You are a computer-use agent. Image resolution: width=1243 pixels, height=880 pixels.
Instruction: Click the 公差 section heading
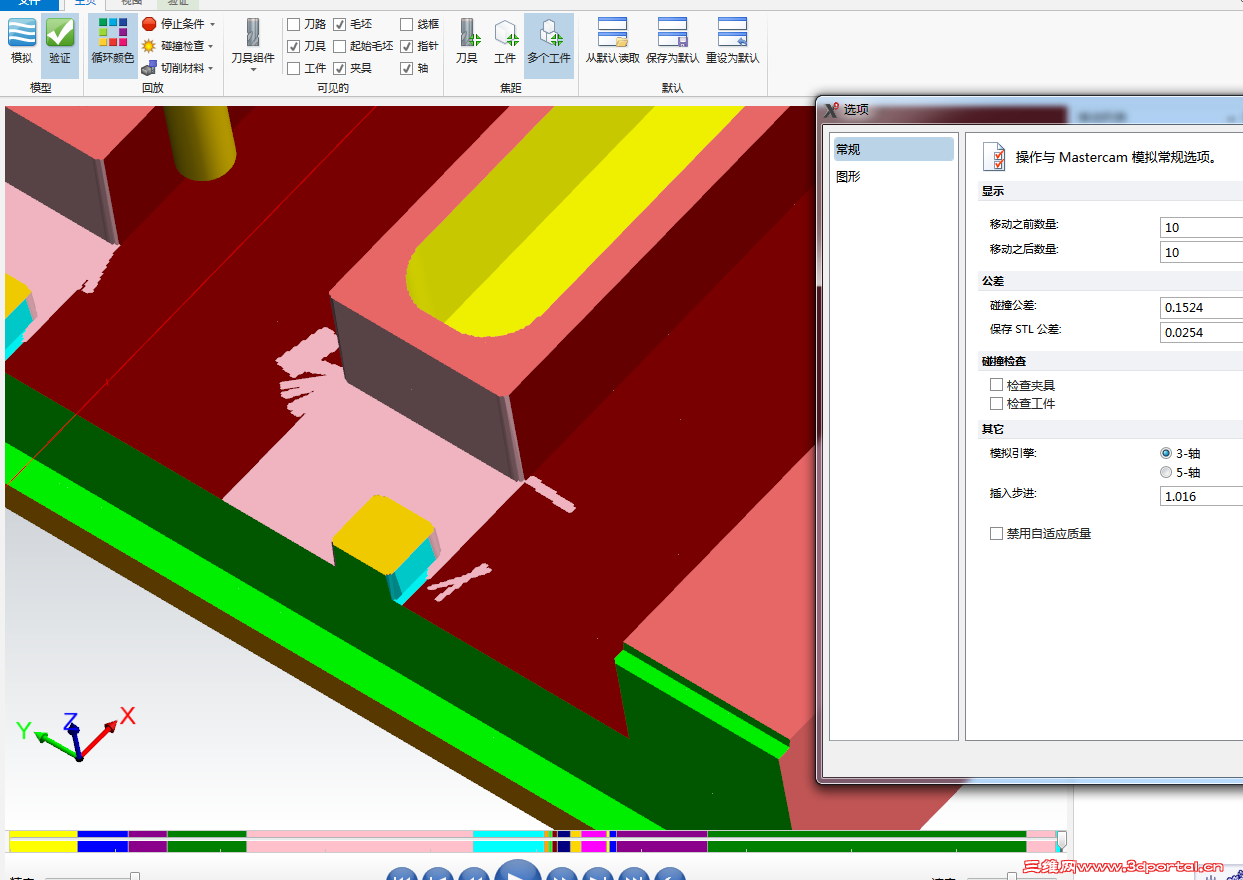992,281
